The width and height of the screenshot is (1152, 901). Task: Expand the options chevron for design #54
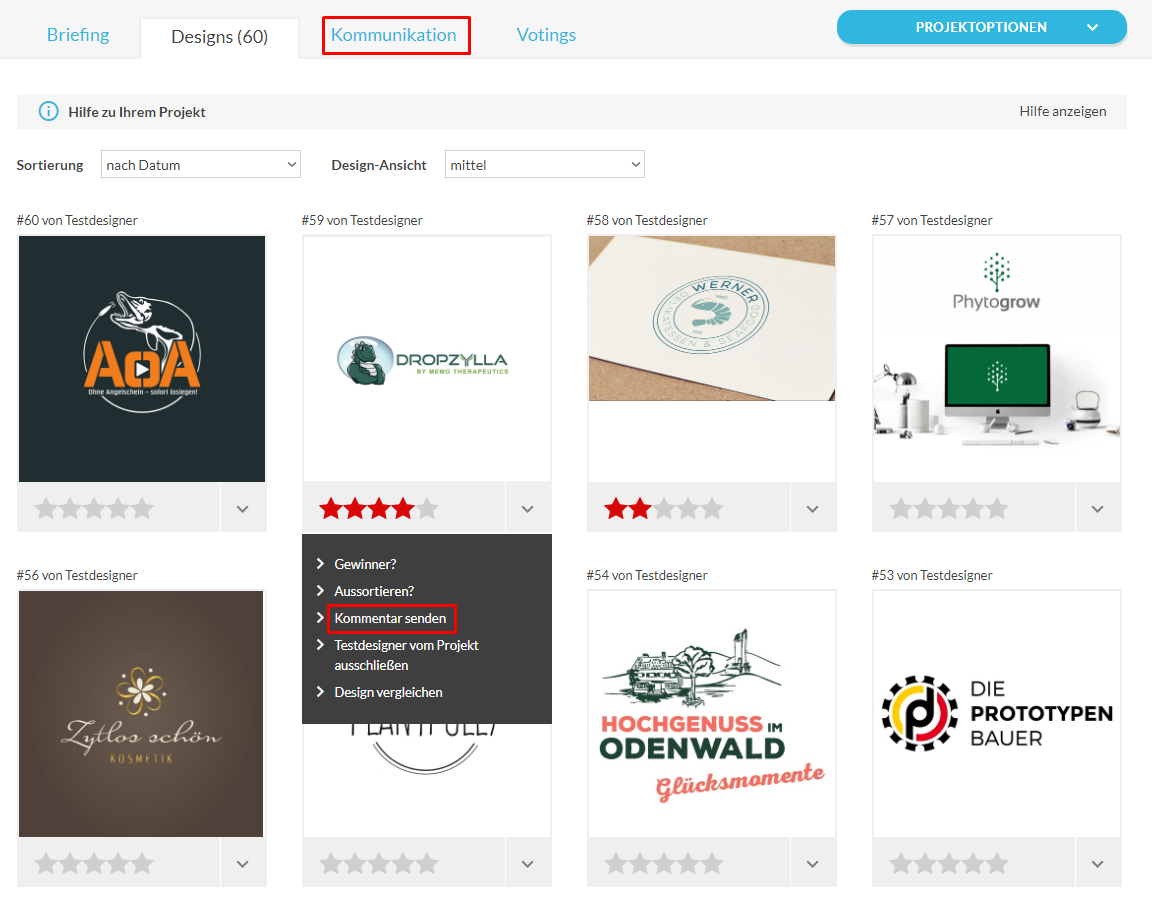(x=813, y=864)
